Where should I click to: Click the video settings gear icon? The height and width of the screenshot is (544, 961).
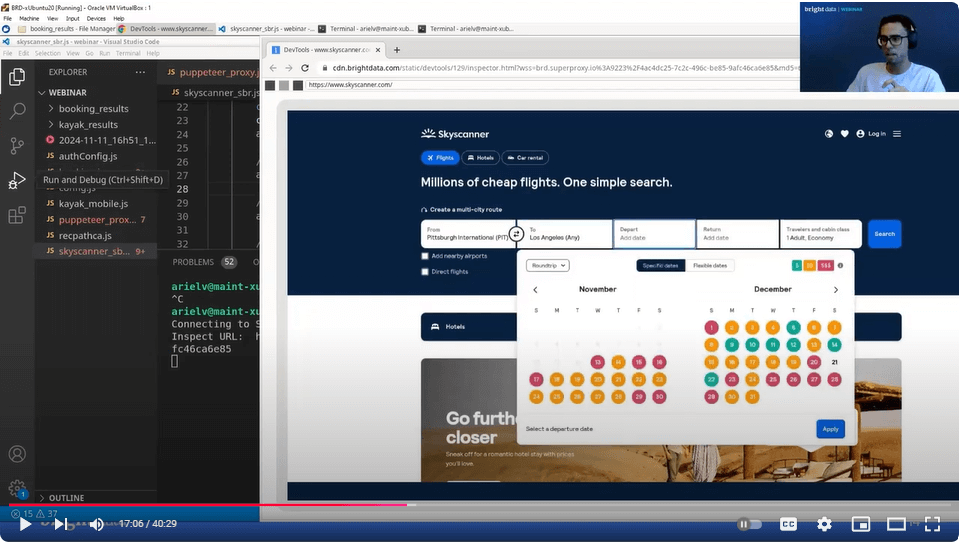(x=823, y=524)
